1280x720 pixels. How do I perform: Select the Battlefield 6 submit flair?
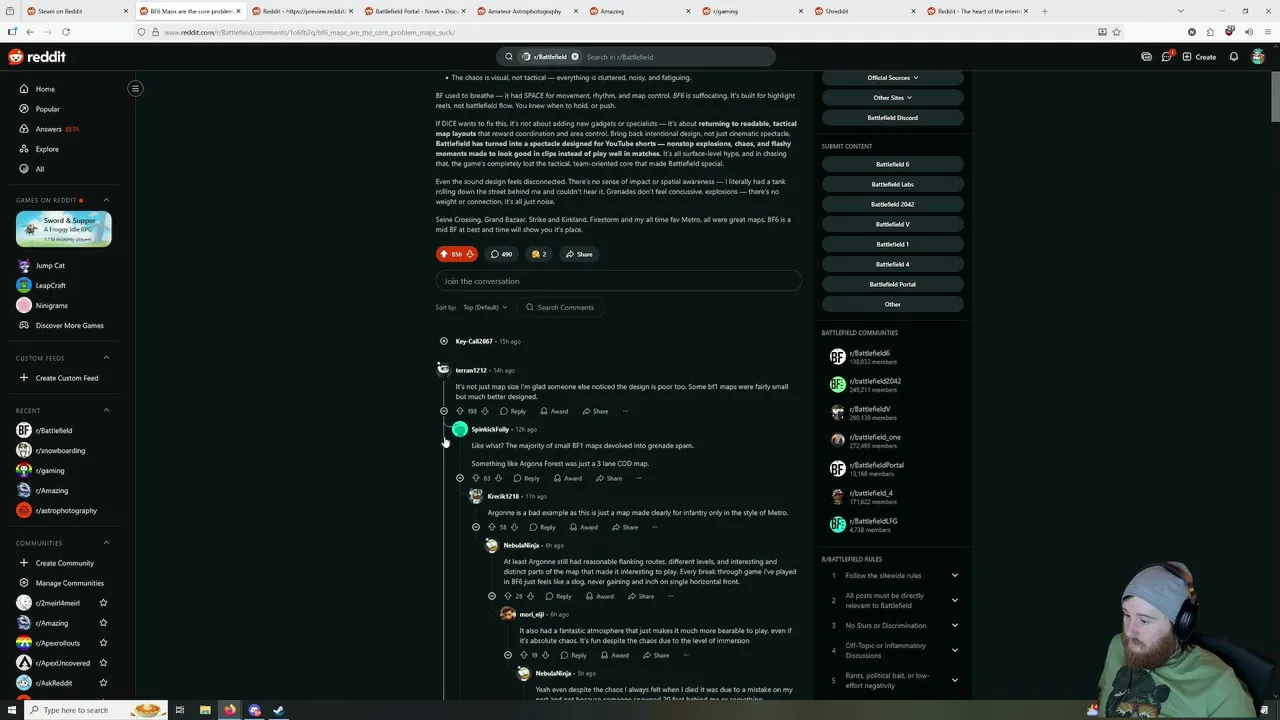point(892,164)
